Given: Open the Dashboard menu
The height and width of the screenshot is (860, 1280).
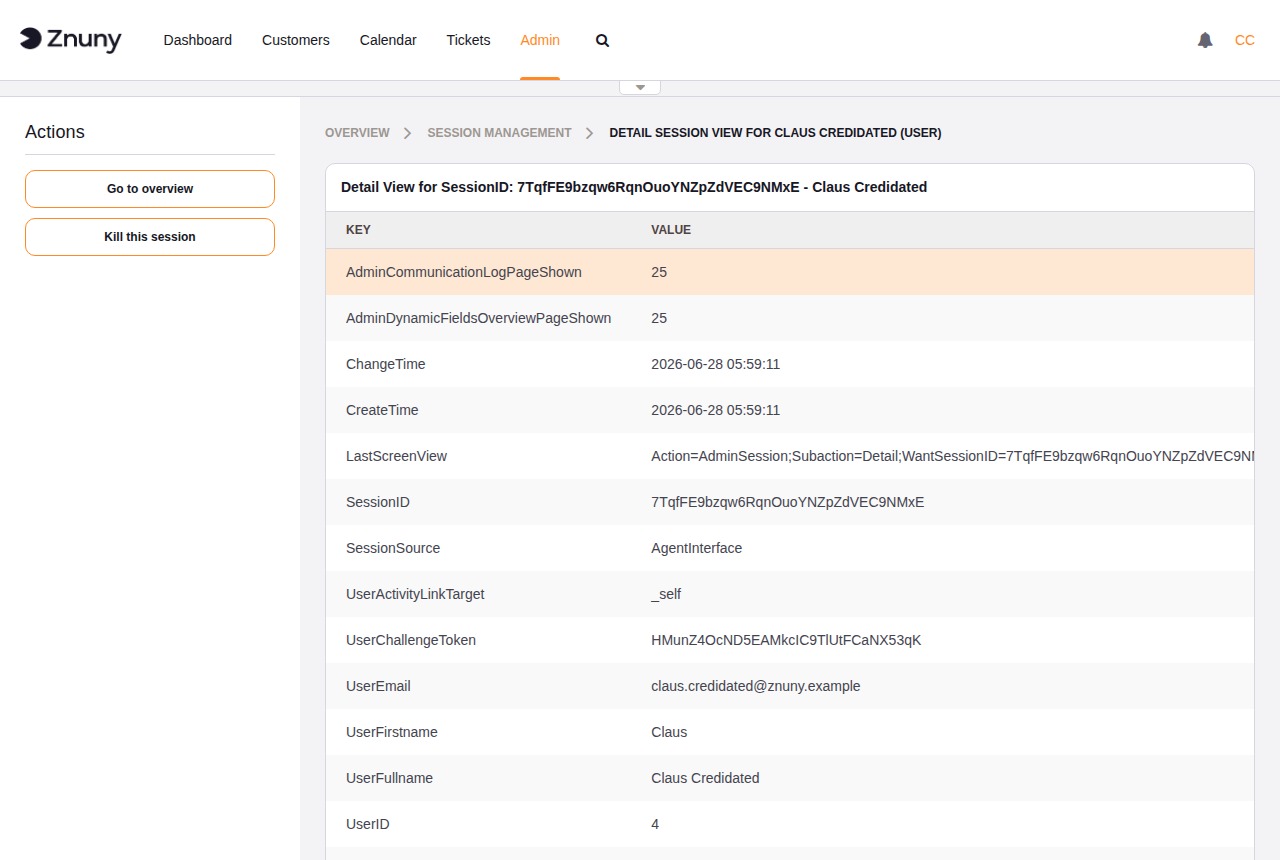Looking at the screenshot, I should pyautogui.click(x=198, y=40).
